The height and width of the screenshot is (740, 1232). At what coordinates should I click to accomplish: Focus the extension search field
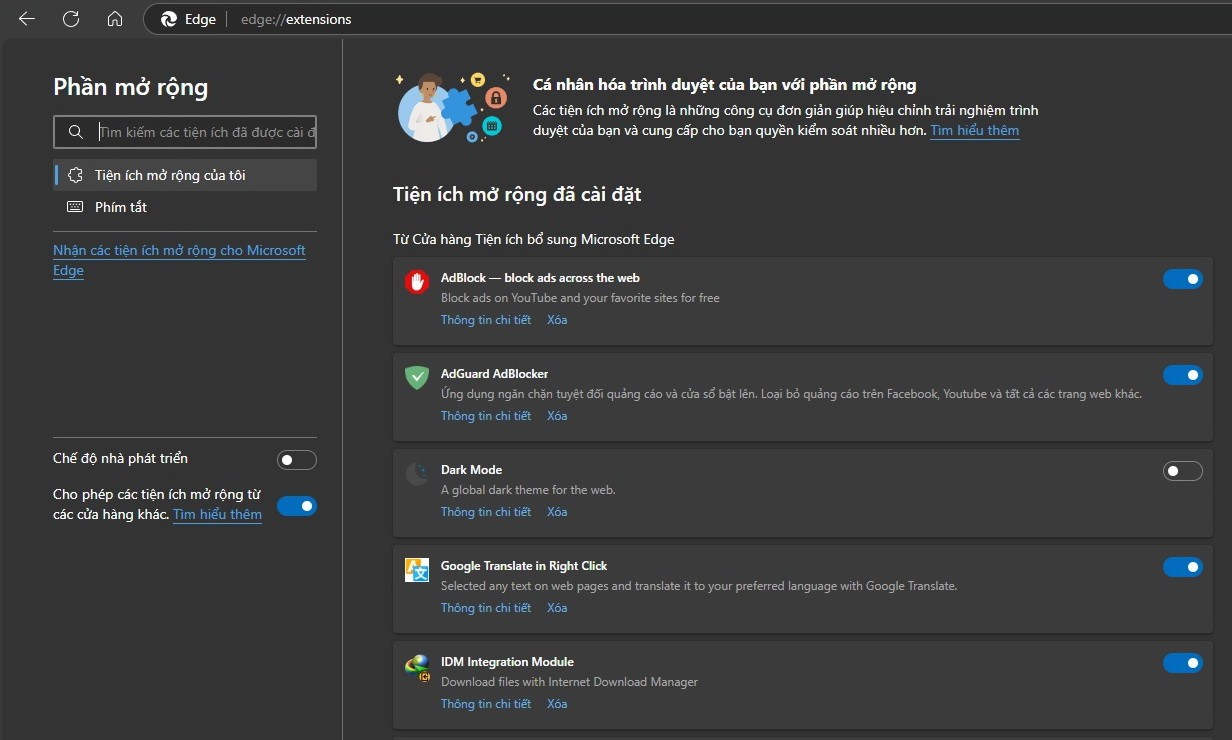pos(185,132)
